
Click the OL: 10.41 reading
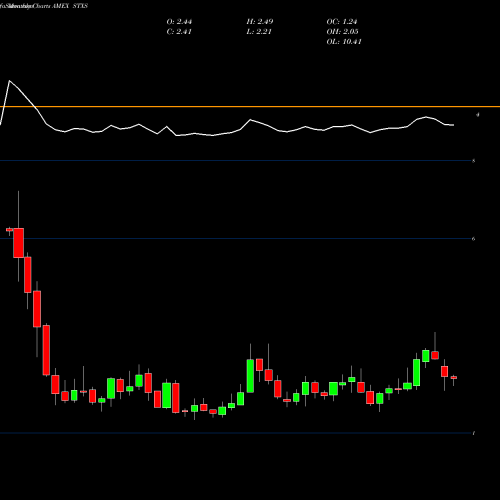pos(344,42)
